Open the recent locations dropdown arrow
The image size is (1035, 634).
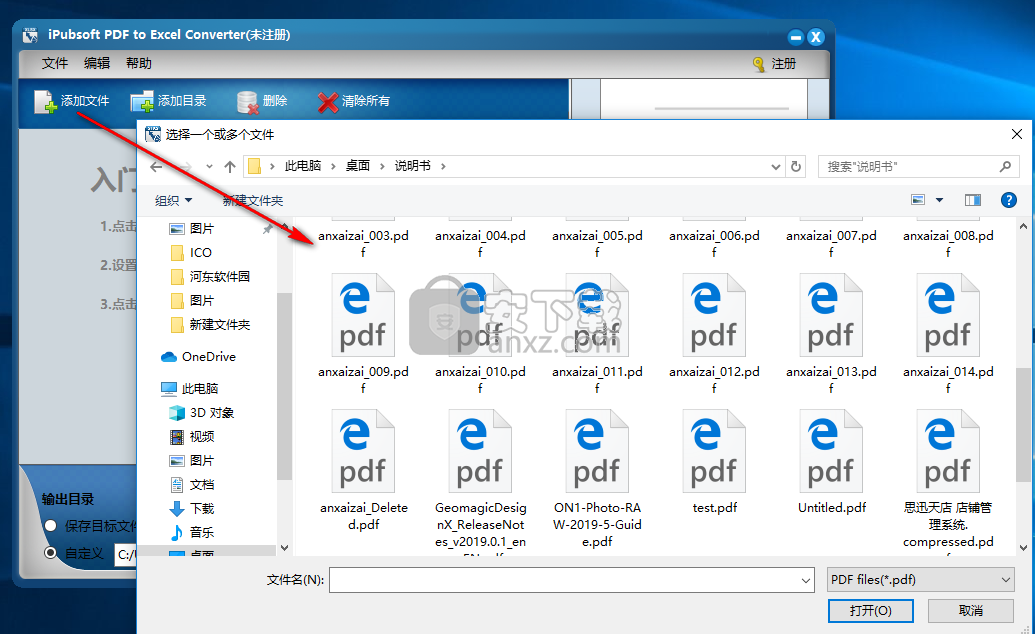coord(209,166)
